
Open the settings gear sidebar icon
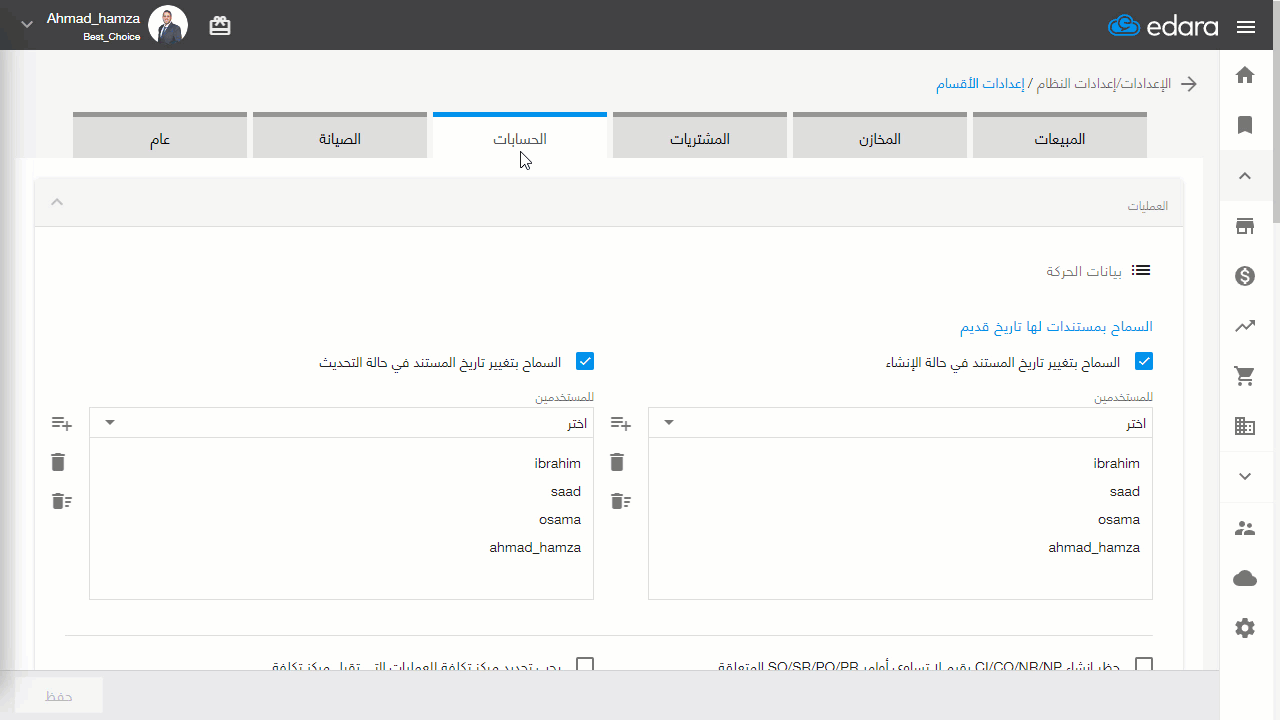pyautogui.click(x=1245, y=628)
